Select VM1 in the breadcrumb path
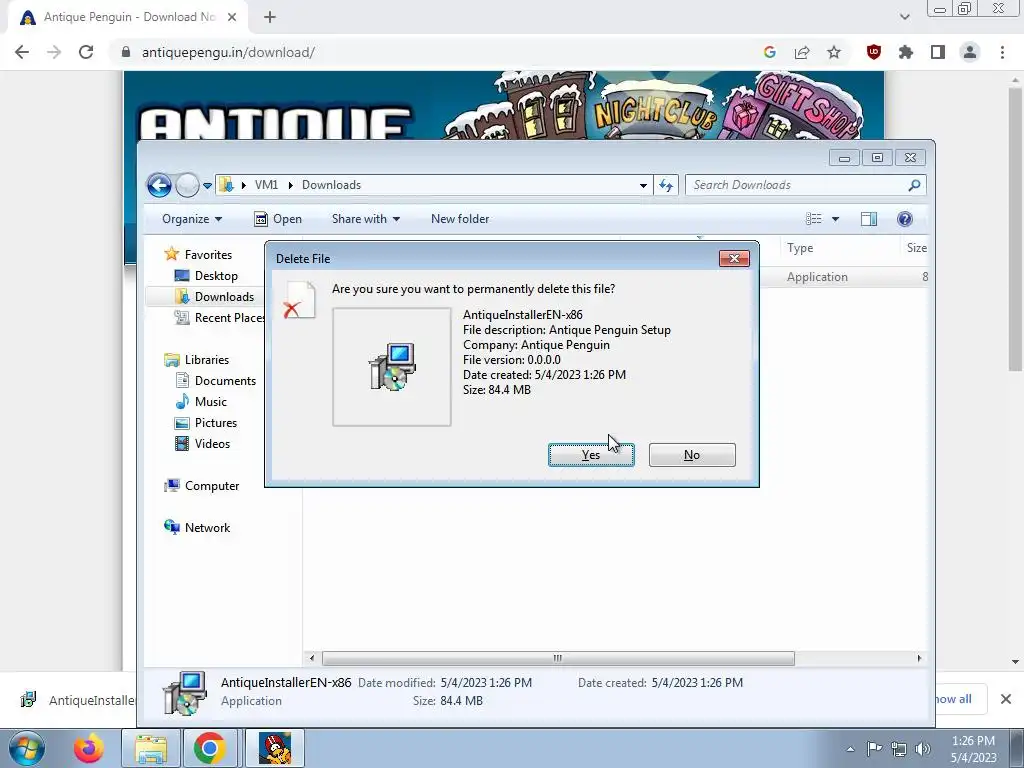 266,185
